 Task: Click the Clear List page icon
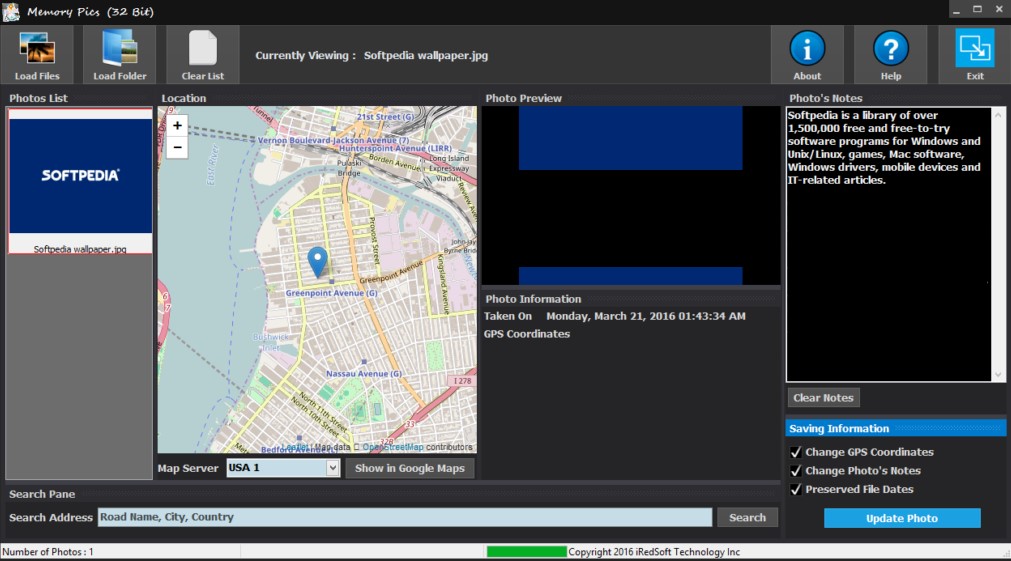(202, 48)
